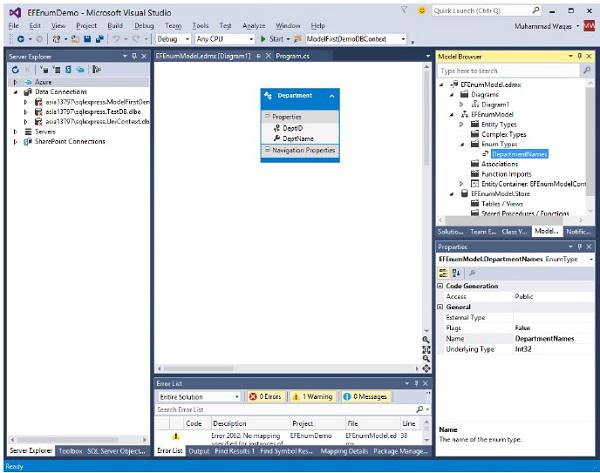Switch to the Mapping Details tab
The width and height of the screenshot is (600, 473).
[344, 451]
